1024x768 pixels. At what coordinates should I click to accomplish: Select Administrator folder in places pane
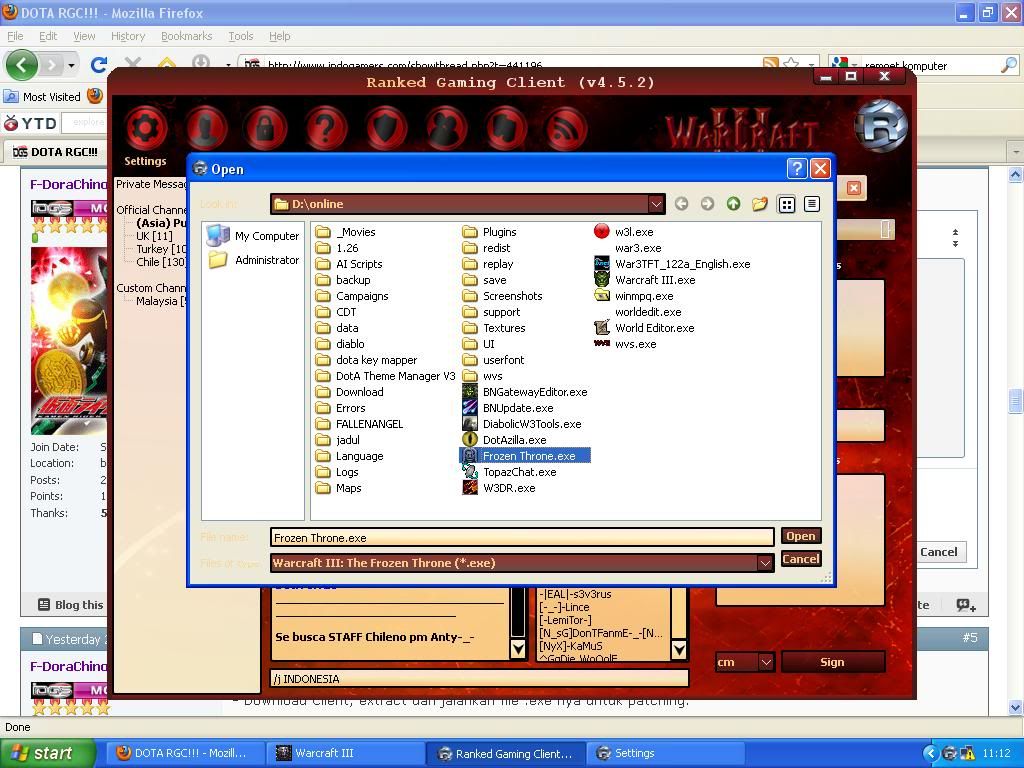(x=253, y=260)
